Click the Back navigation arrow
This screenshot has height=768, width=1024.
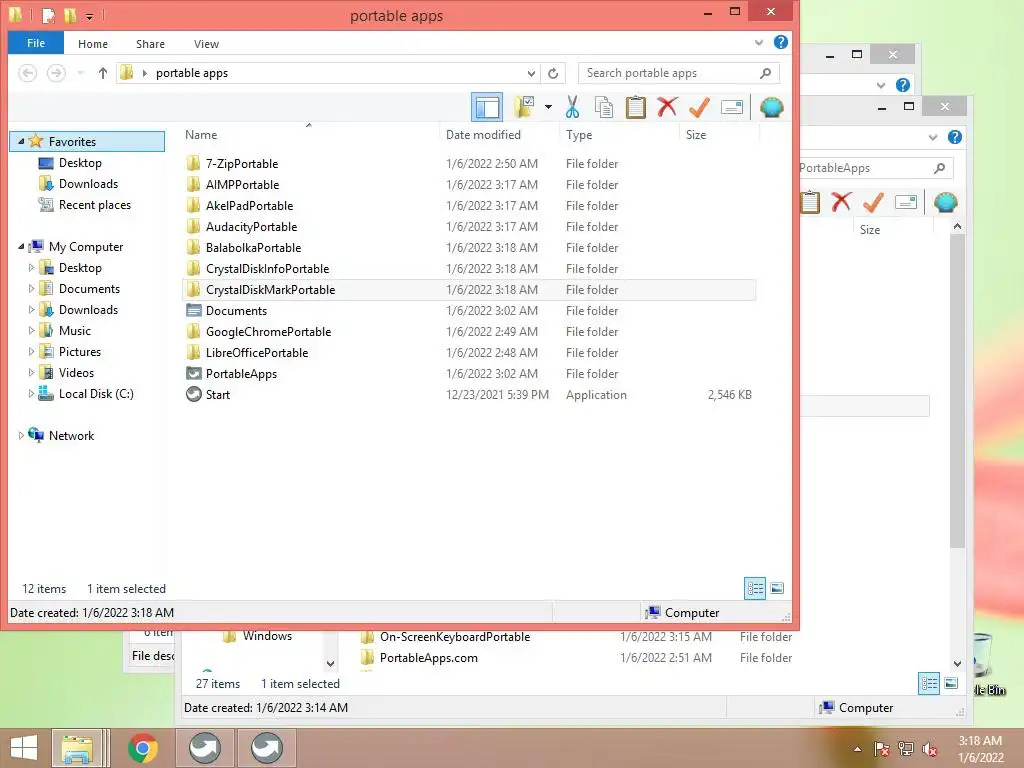point(27,73)
